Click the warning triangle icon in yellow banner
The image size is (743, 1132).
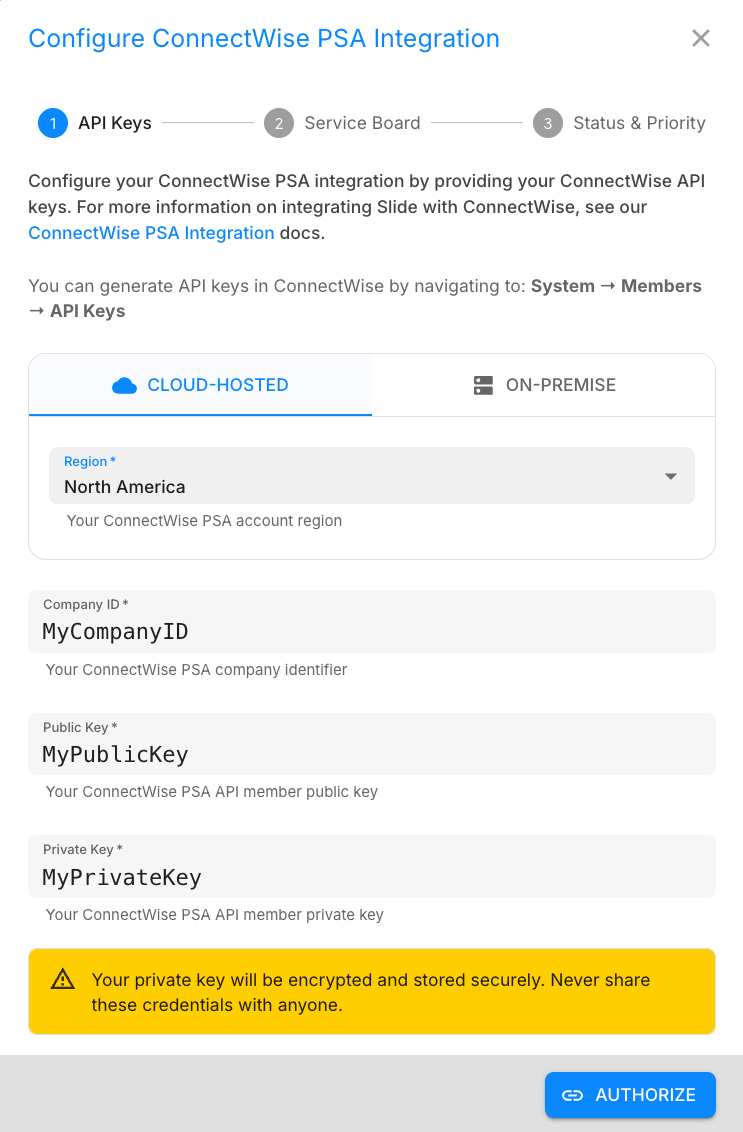[63, 979]
